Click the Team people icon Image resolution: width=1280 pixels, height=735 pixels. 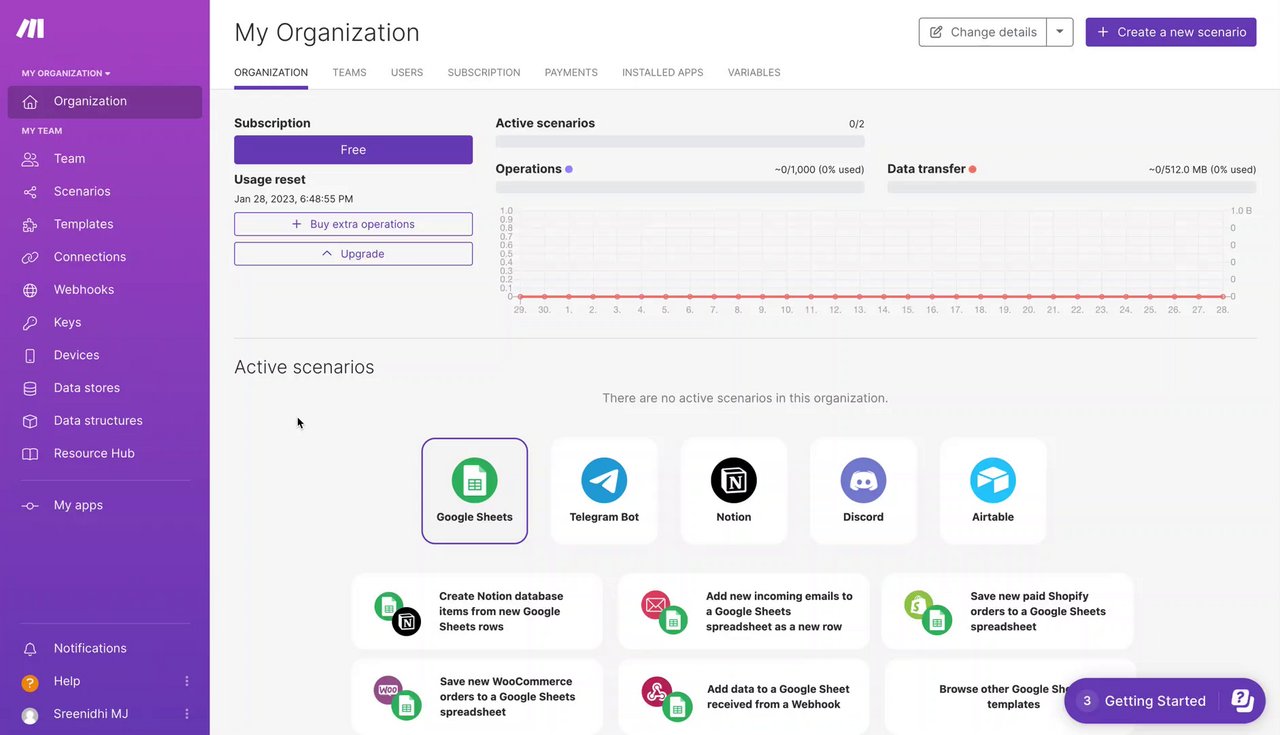pyautogui.click(x=30, y=159)
